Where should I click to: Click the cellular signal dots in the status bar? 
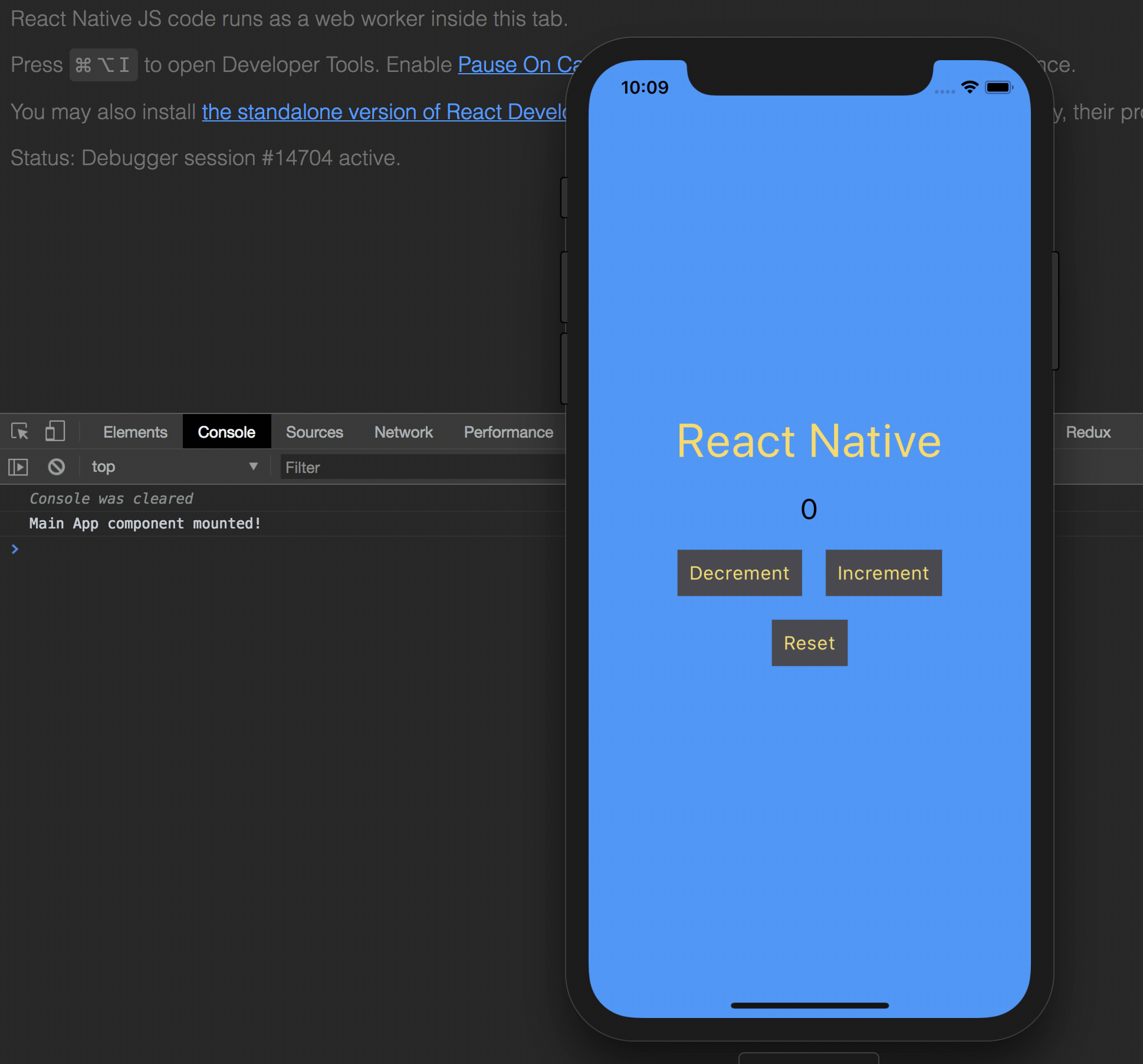(x=944, y=90)
